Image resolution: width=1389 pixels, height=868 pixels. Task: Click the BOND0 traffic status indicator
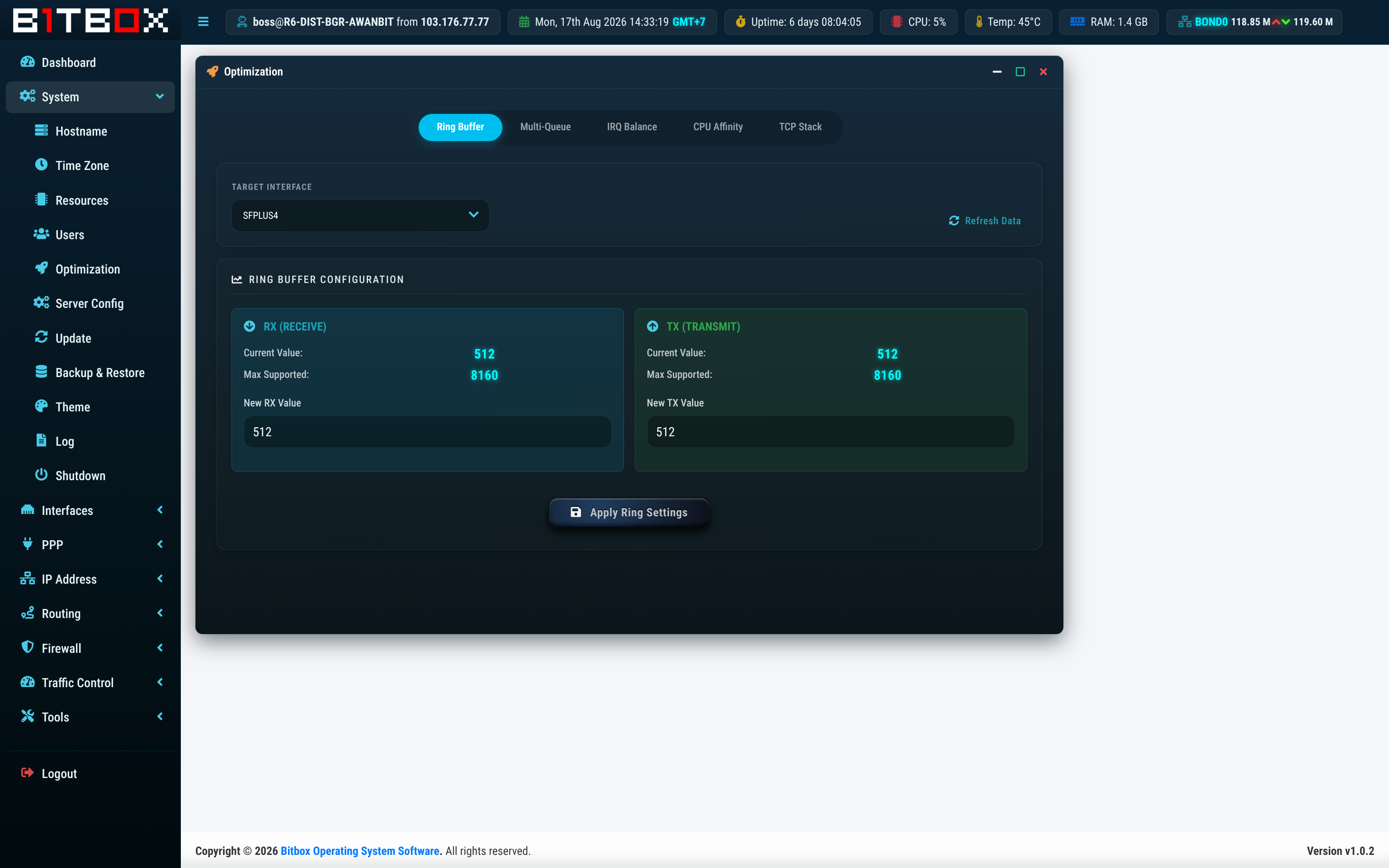(x=1254, y=22)
